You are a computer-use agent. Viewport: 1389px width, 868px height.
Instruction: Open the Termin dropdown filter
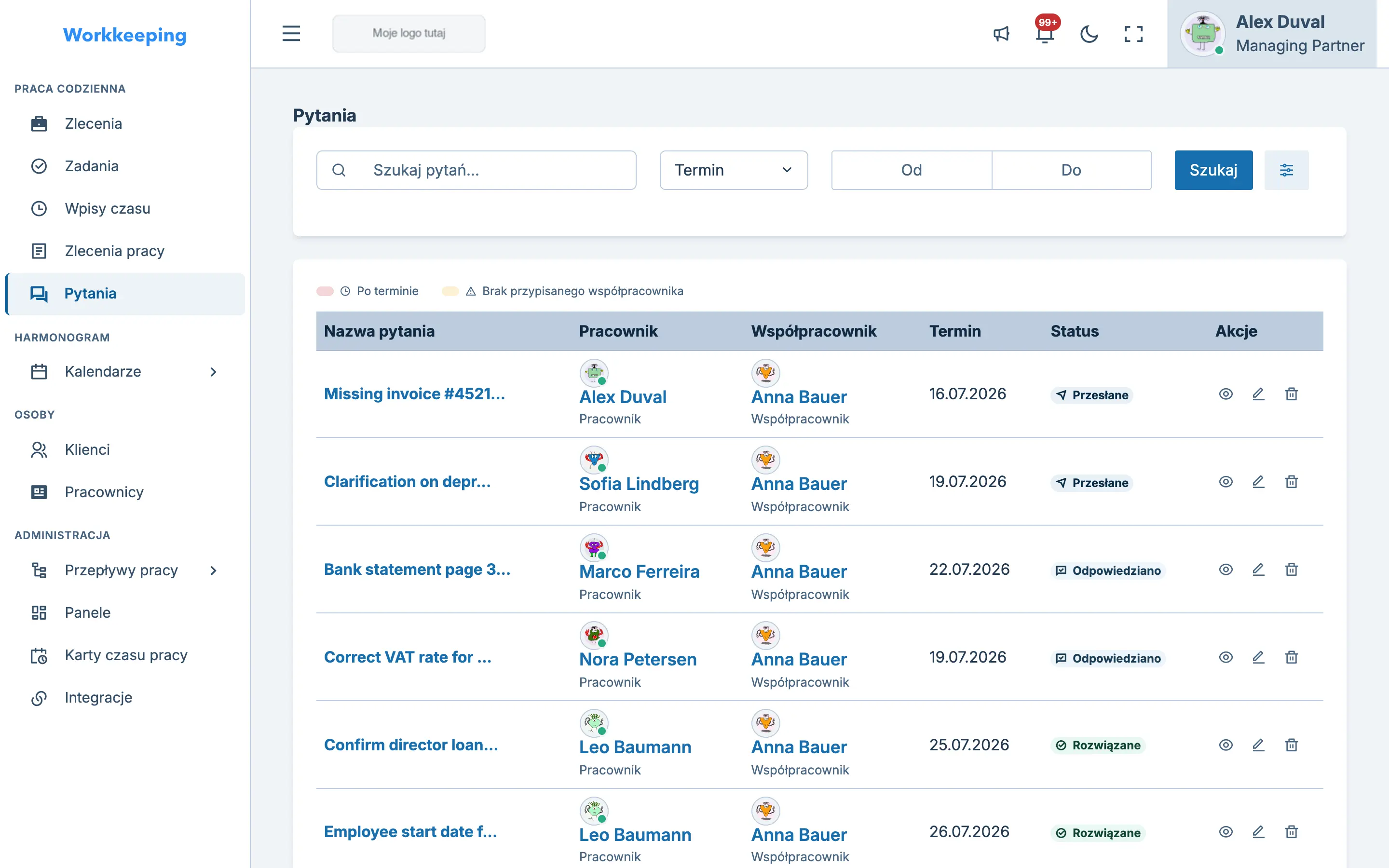[734, 170]
